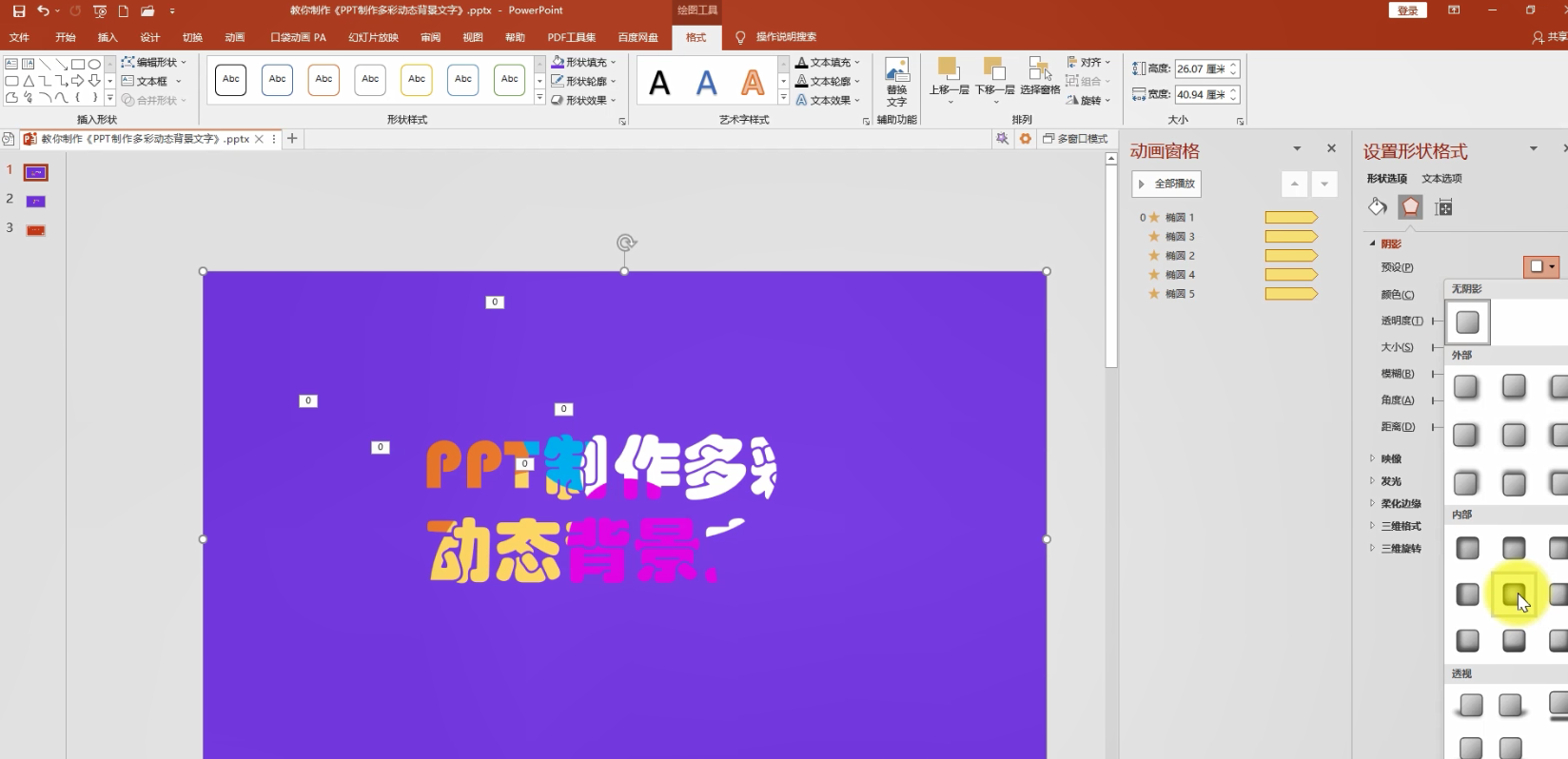Open 选择窗格 (Selection Pane)

click(1040, 76)
